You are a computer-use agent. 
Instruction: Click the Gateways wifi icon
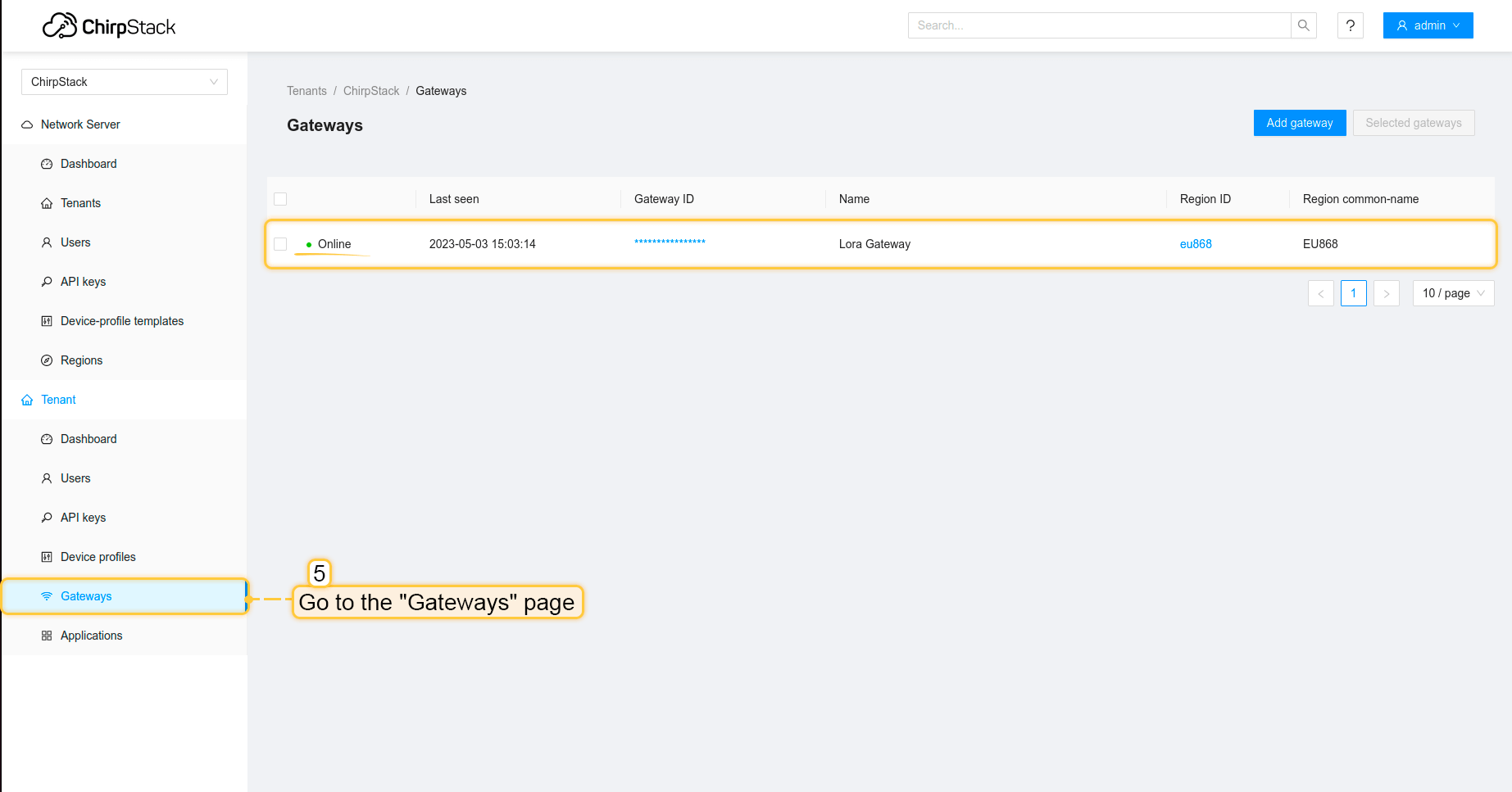tap(47, 596)
